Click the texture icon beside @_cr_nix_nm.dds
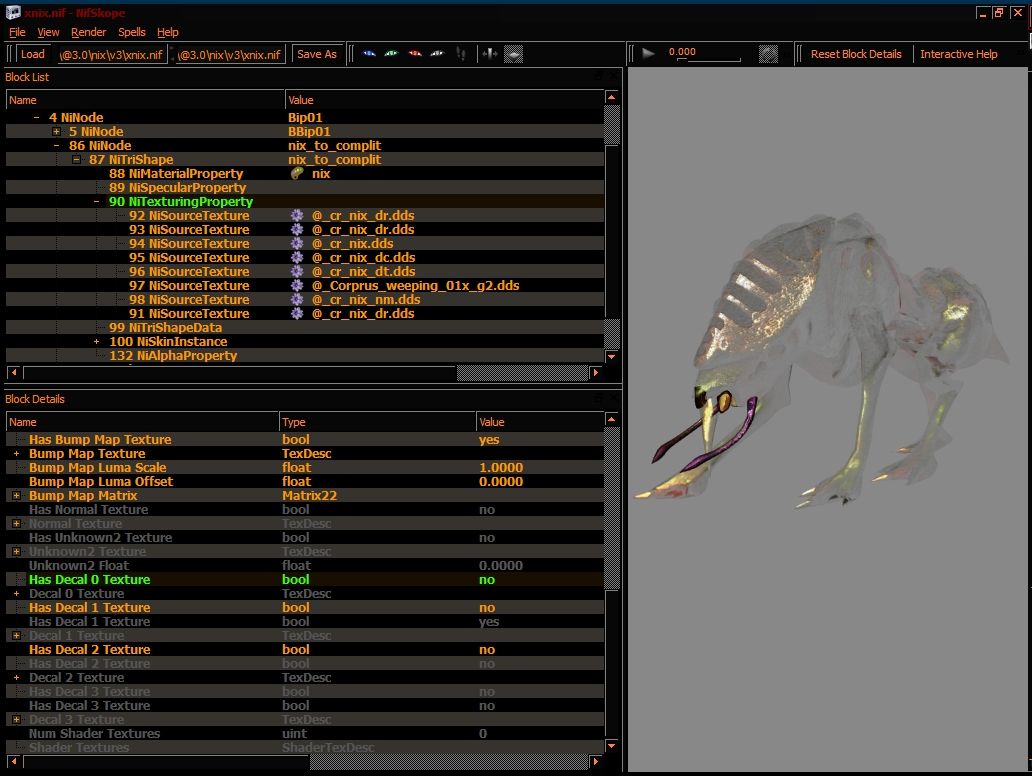This screenshot has height=776, width=1032. tap(297, 299)
